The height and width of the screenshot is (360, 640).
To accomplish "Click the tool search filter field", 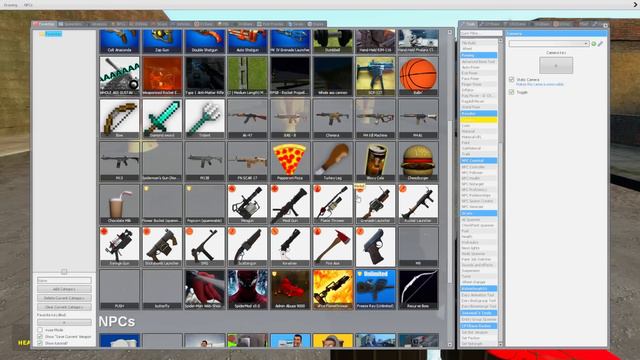I will 481,33.
